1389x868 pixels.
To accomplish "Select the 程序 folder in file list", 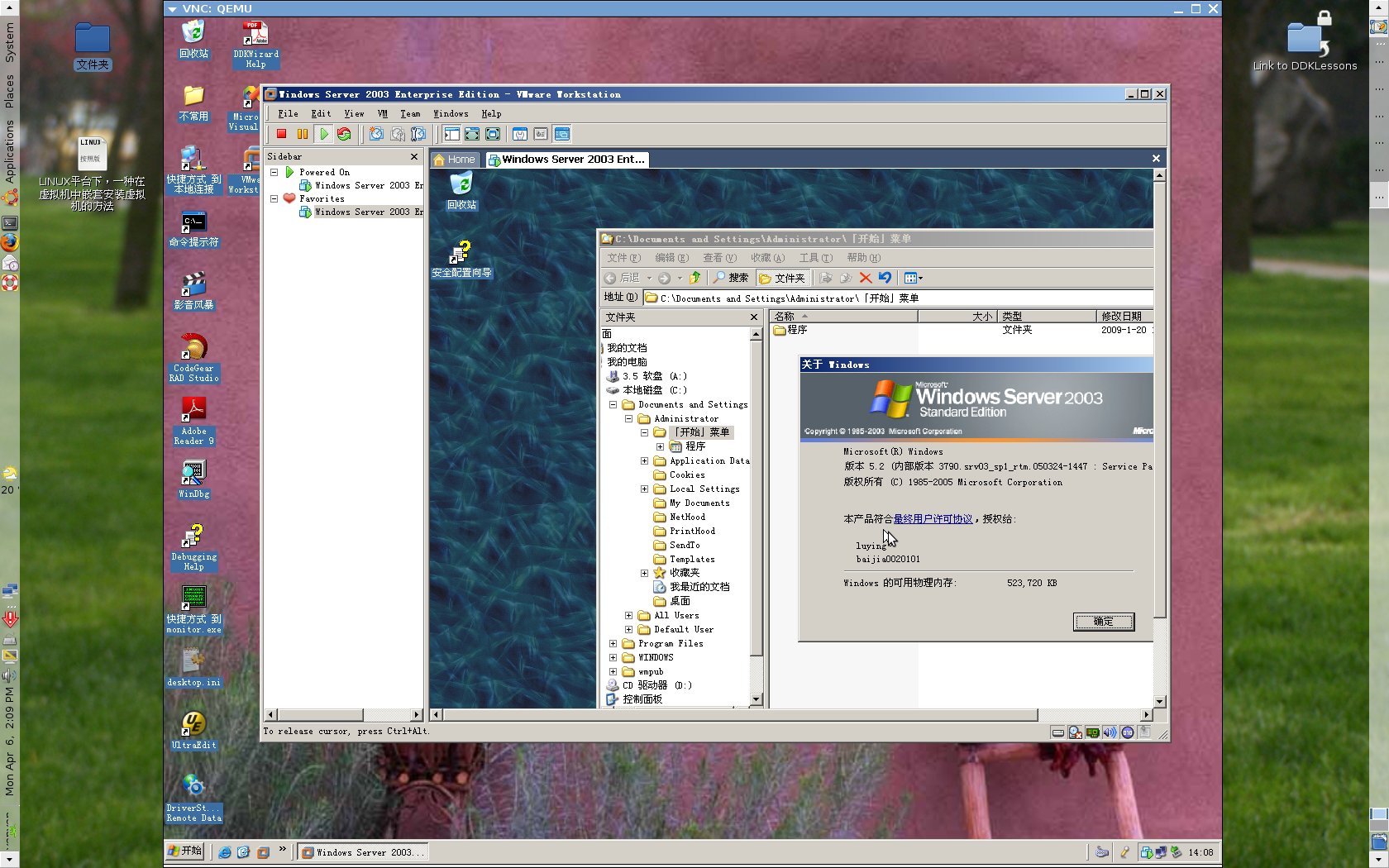I will (x=790, y=330).
